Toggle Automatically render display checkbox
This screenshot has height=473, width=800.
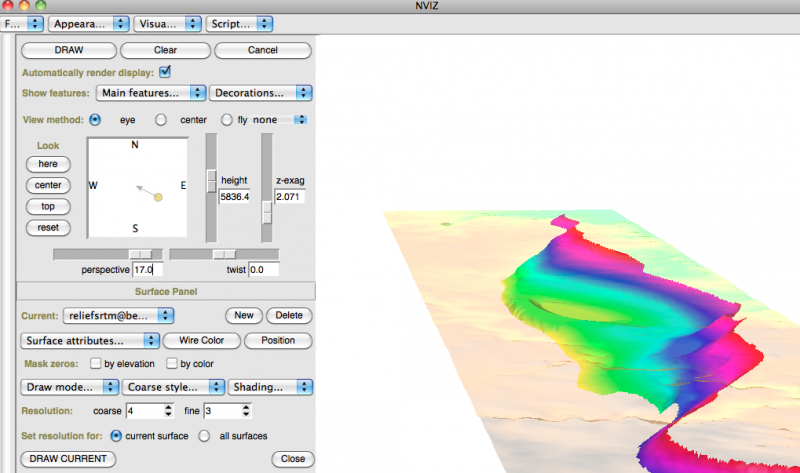coord(165,71)
